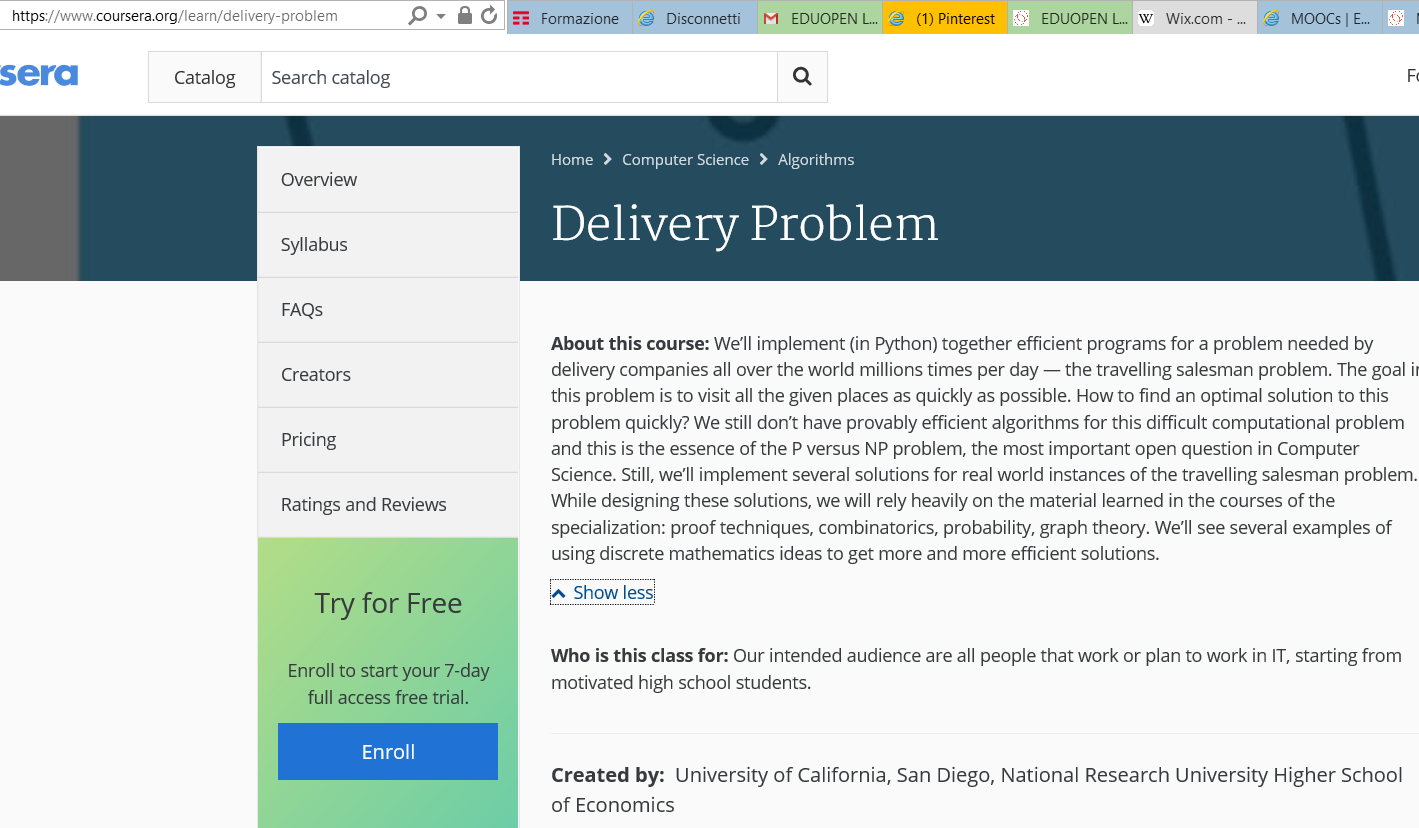The image size is (1419, 828).
Task: Select the Pricing sidebar item
Action: pos(308,440)
